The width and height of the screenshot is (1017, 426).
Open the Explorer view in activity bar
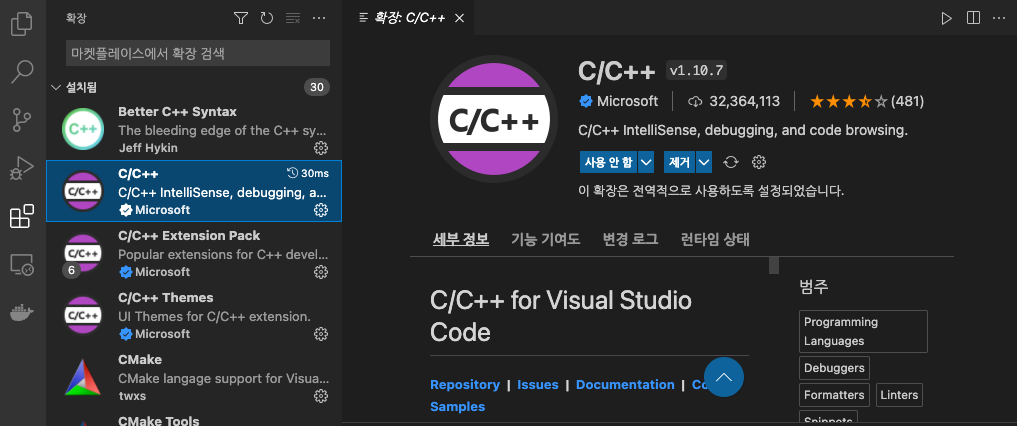click(x=22, y=24)
